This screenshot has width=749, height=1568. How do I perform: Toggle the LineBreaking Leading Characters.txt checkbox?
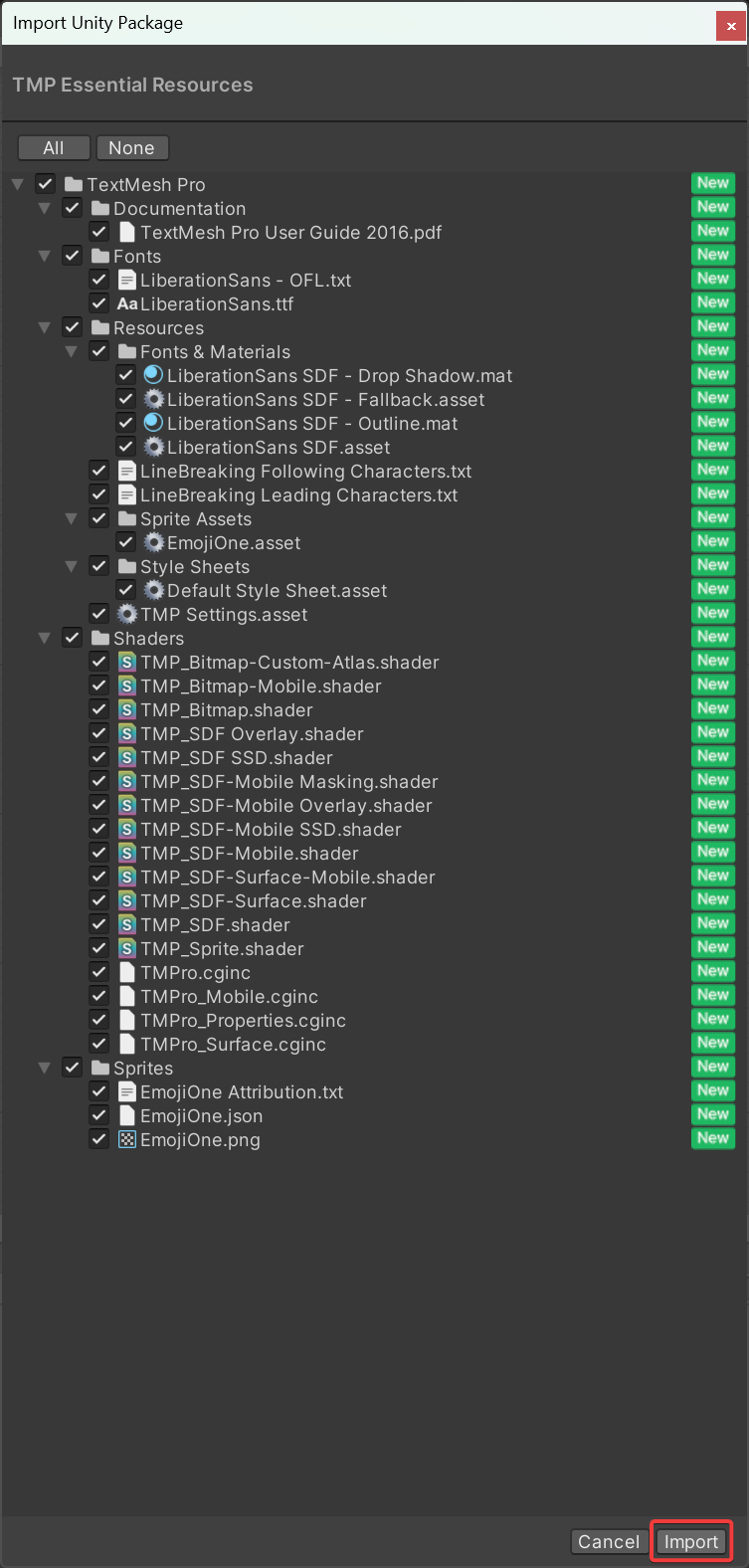[98, 495]
